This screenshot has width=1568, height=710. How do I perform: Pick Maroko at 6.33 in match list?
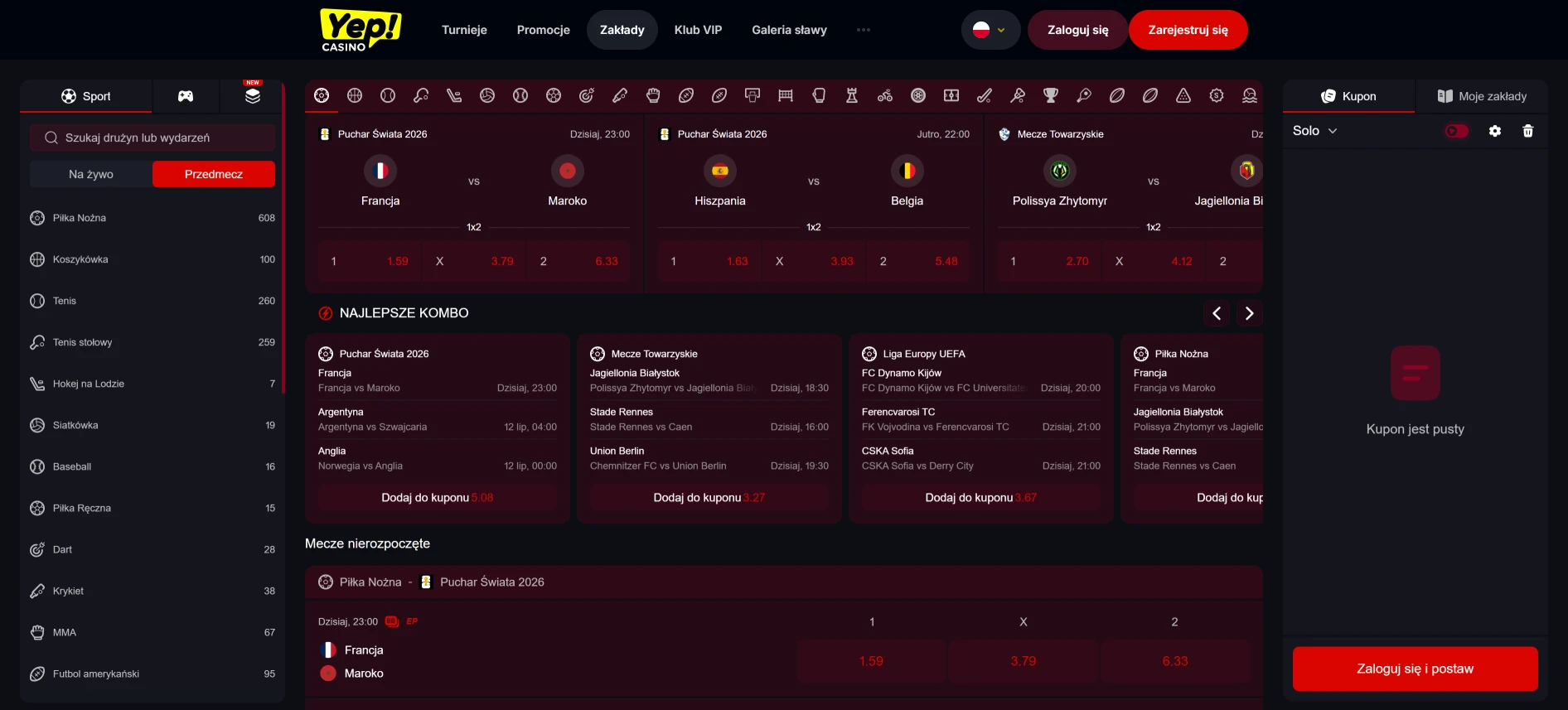coord(1175,661)
